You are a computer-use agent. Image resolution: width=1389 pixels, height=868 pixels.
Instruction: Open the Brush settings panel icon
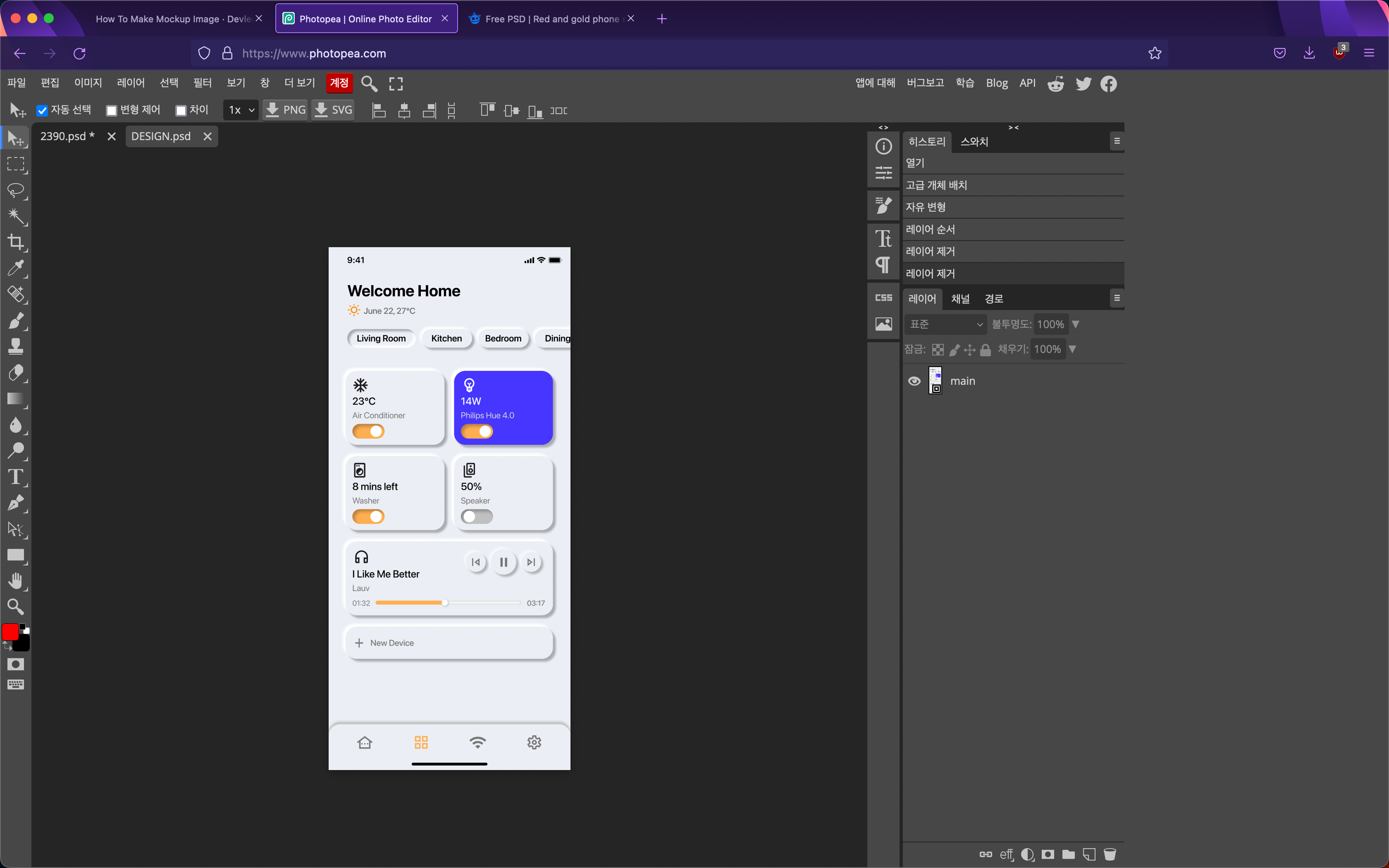pyautogui.click(x=883, y=205)
